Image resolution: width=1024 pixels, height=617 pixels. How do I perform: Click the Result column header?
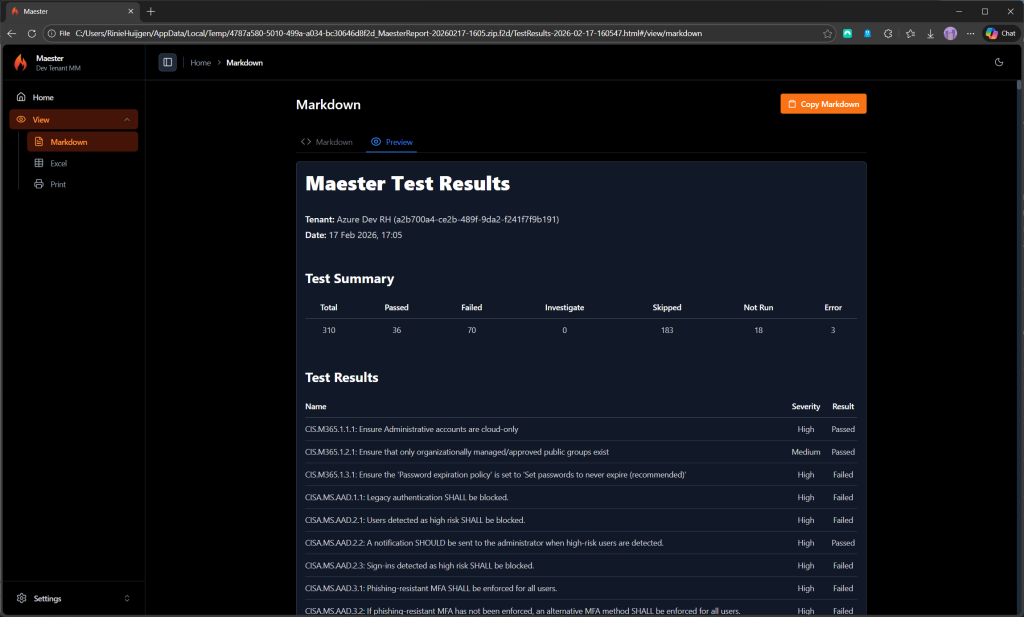pyautogui.click(x=842, y=406)
